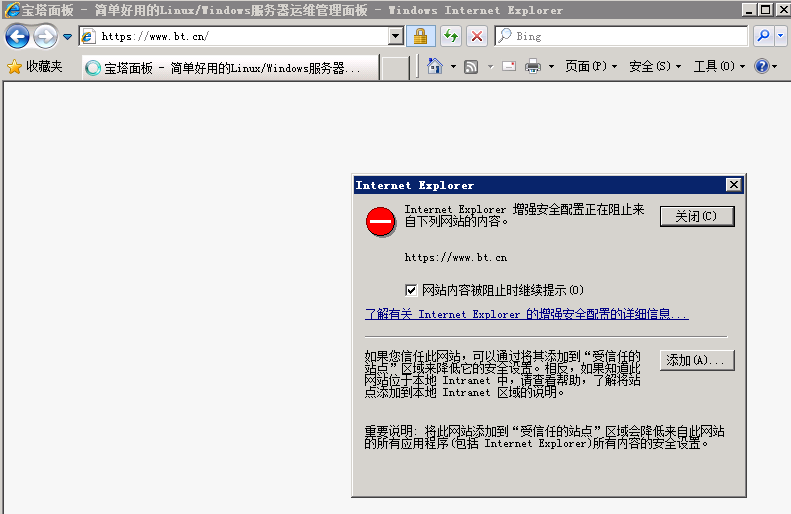Click the magnifier search button
This screenshot has width=791, height=514.
pyautogui.click(x=764, y=36)
